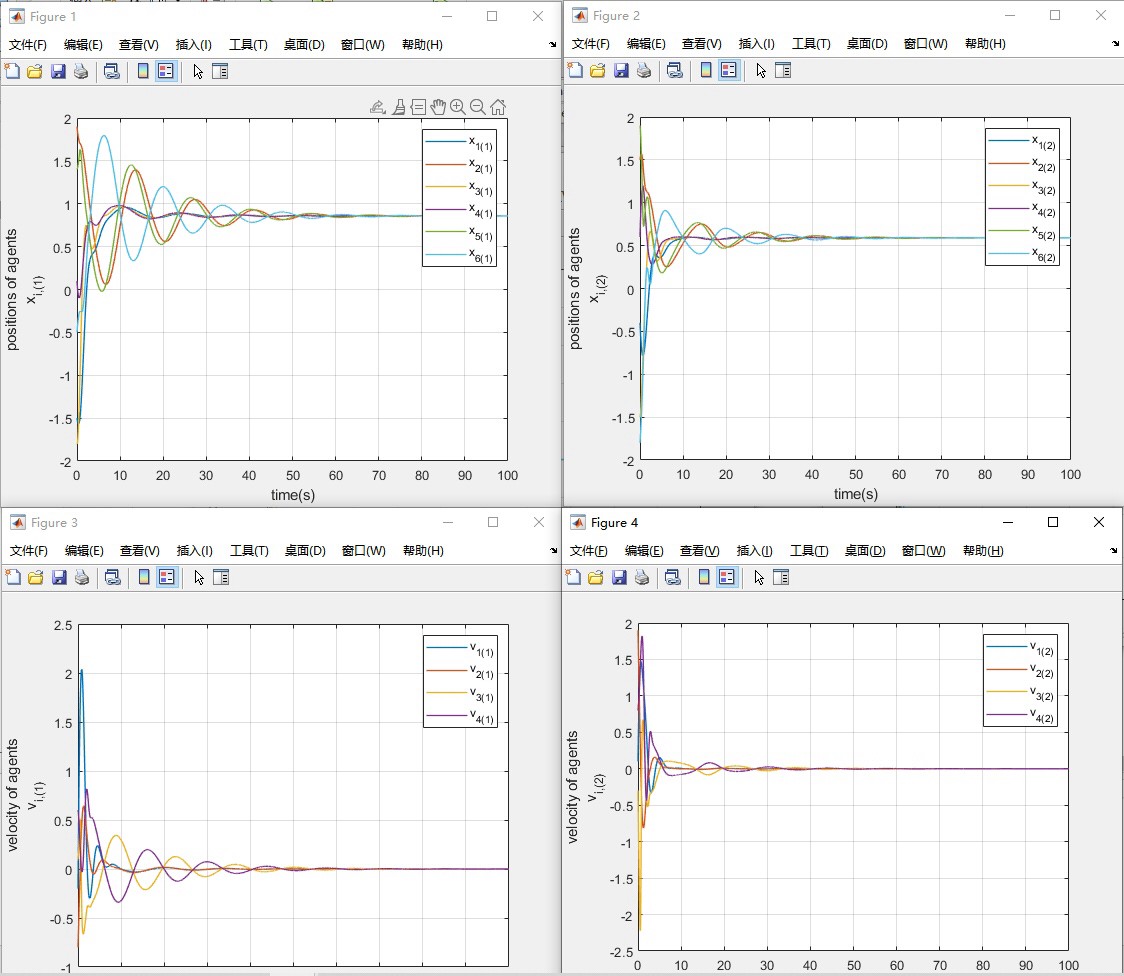
Task: Activate the Pan hand tool in Figure 1
Action: coord(438,107)
